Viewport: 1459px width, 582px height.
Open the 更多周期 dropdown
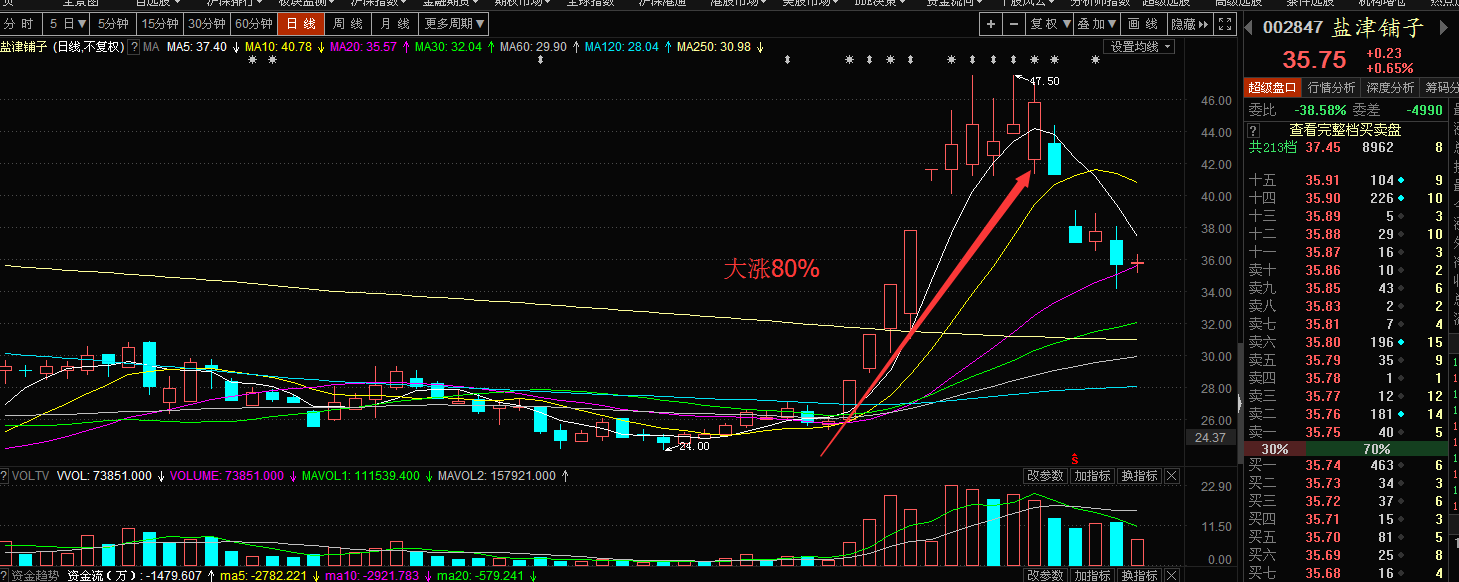(x=454, y=23)
